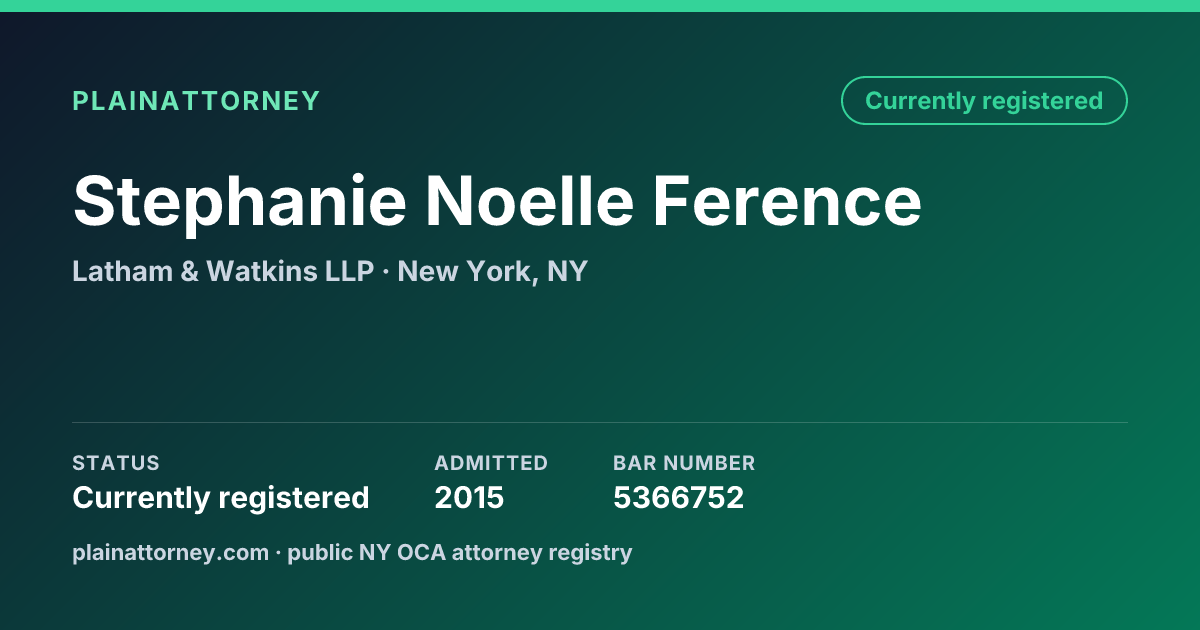The image size is (1200, 630).
Task: Select bar number 5366752
Action: 678,497
